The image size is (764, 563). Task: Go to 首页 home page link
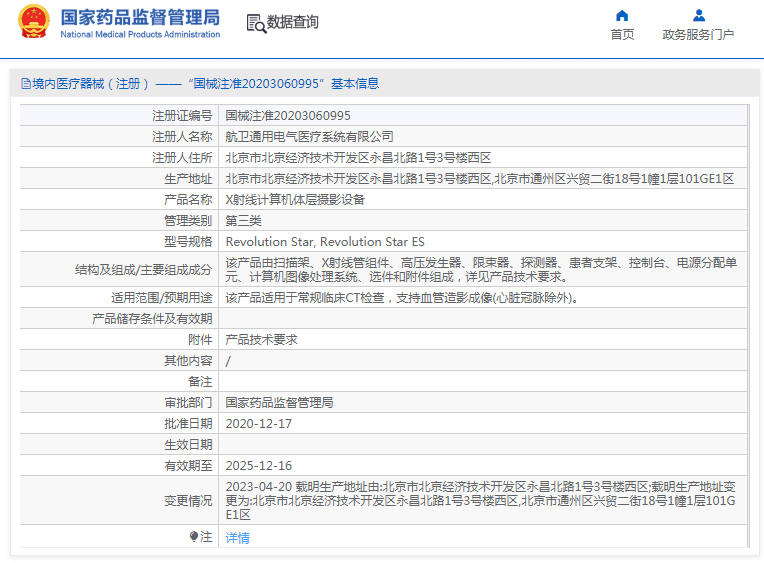click(x=622, y=35)
